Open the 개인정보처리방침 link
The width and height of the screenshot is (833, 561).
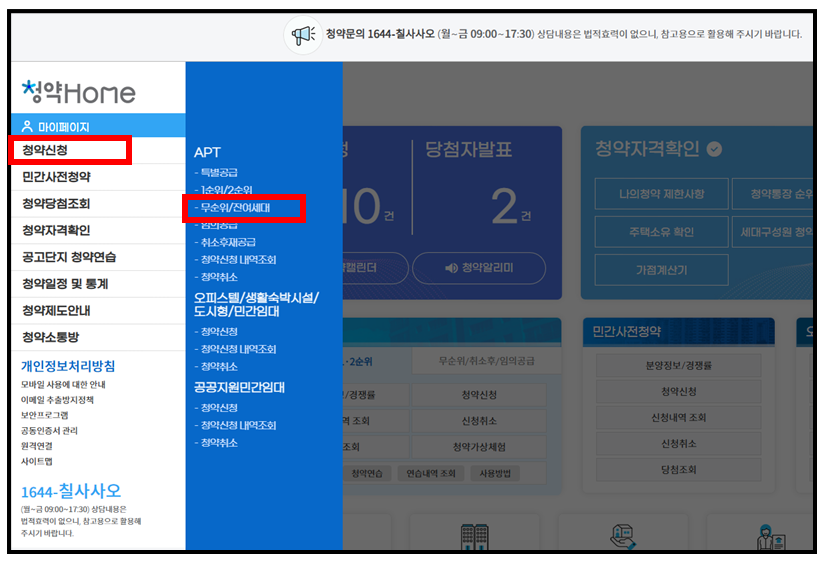[68, 366]
